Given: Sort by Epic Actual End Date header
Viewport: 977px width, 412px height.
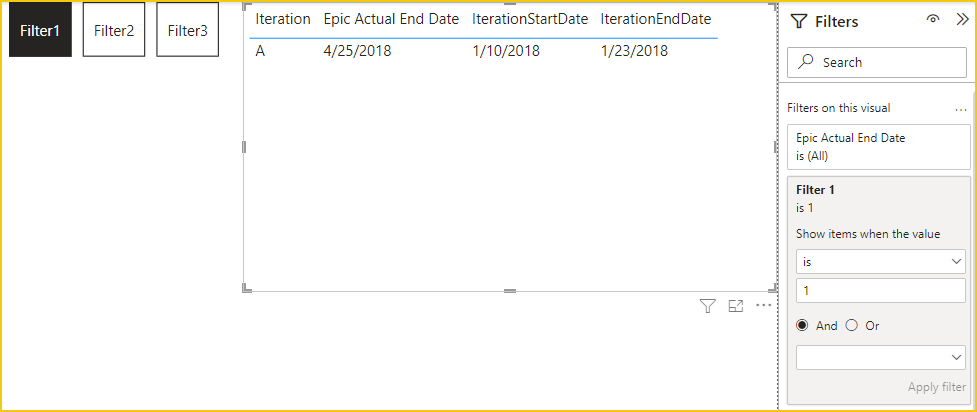Looking at the screenshot, I should pyautogui.click(x=391, y=19).
